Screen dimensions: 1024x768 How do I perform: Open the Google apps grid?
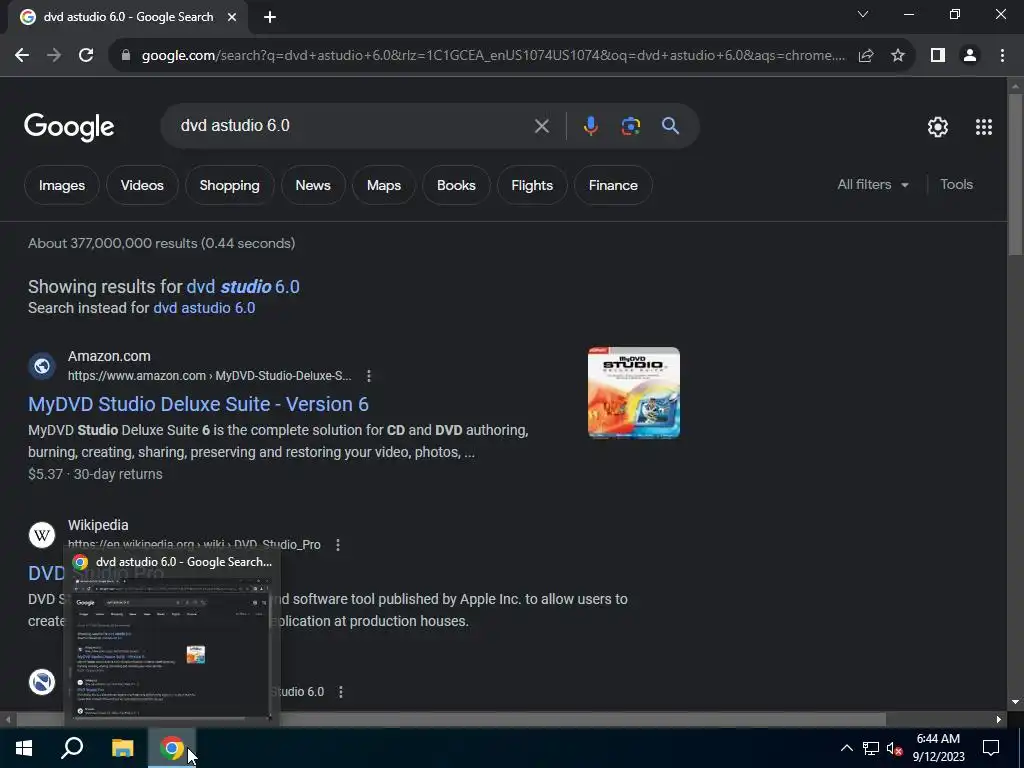point(984,127)
